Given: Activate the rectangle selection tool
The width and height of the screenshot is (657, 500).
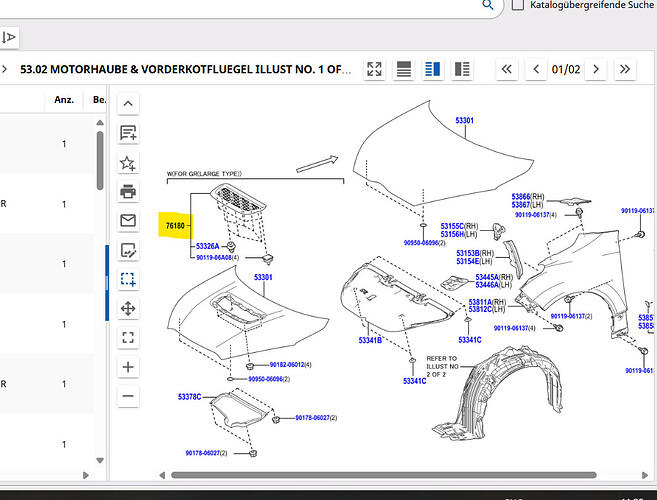Looking at the screenshot, I should pos(128,279).
